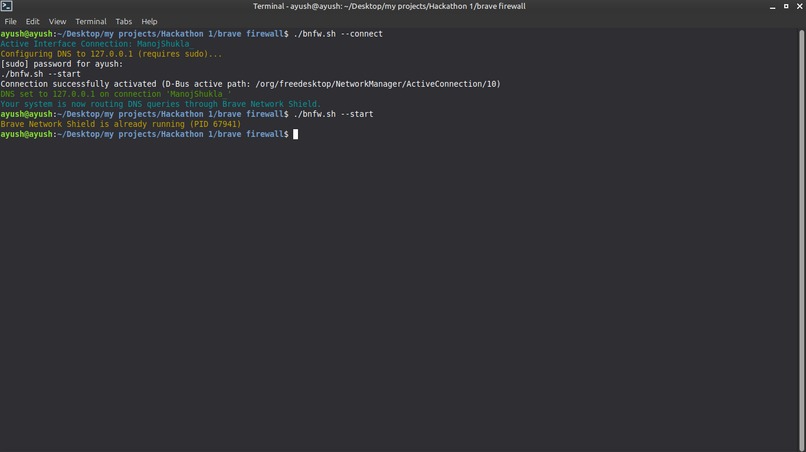Click 'Connection successfully activated' line
Viewport: 806px width, 452px height.
pyautogui.click(x=250, y=84)
